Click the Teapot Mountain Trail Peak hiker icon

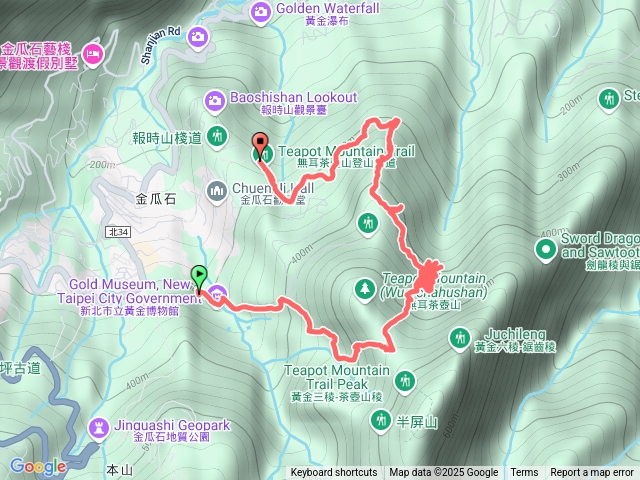[x=404, y=382]
